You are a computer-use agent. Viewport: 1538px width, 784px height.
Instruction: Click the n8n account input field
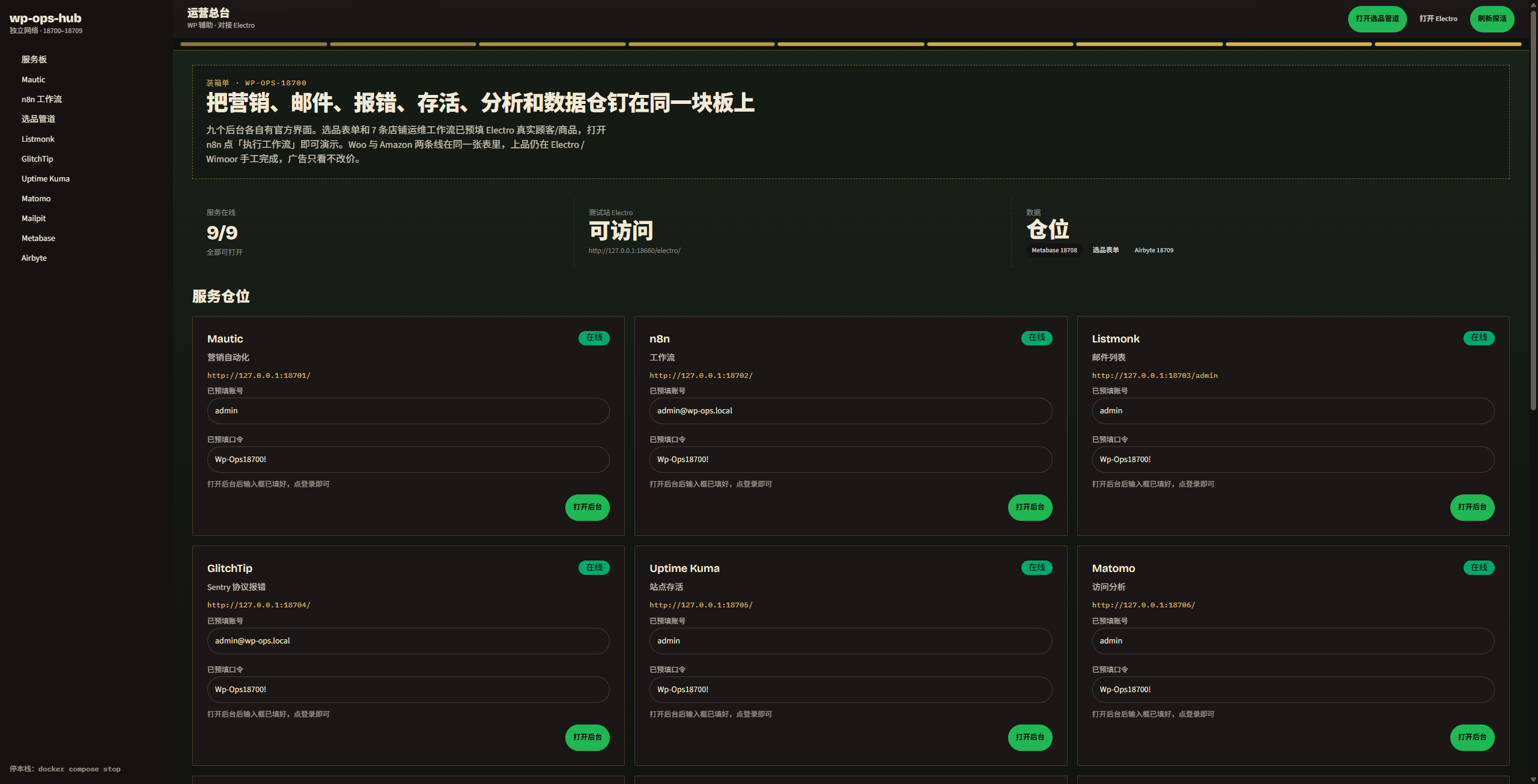851,411
